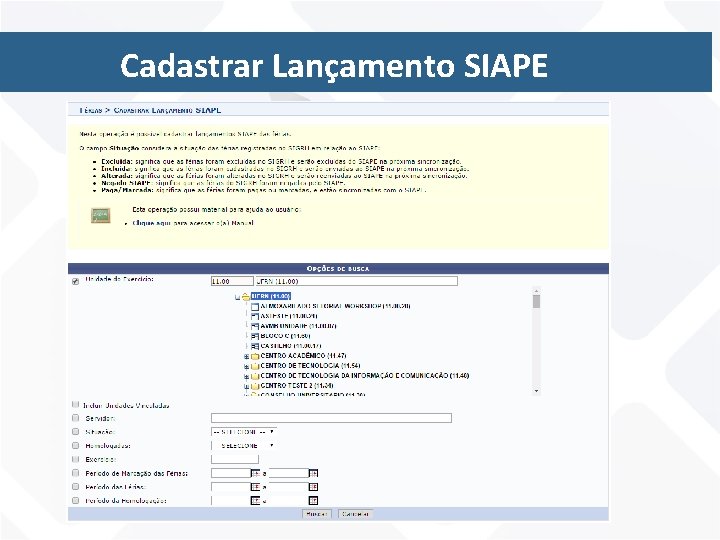Click the unit tree scroll-up arrow
The height and width of the screenshot is (540, 720).
point(536,291)
